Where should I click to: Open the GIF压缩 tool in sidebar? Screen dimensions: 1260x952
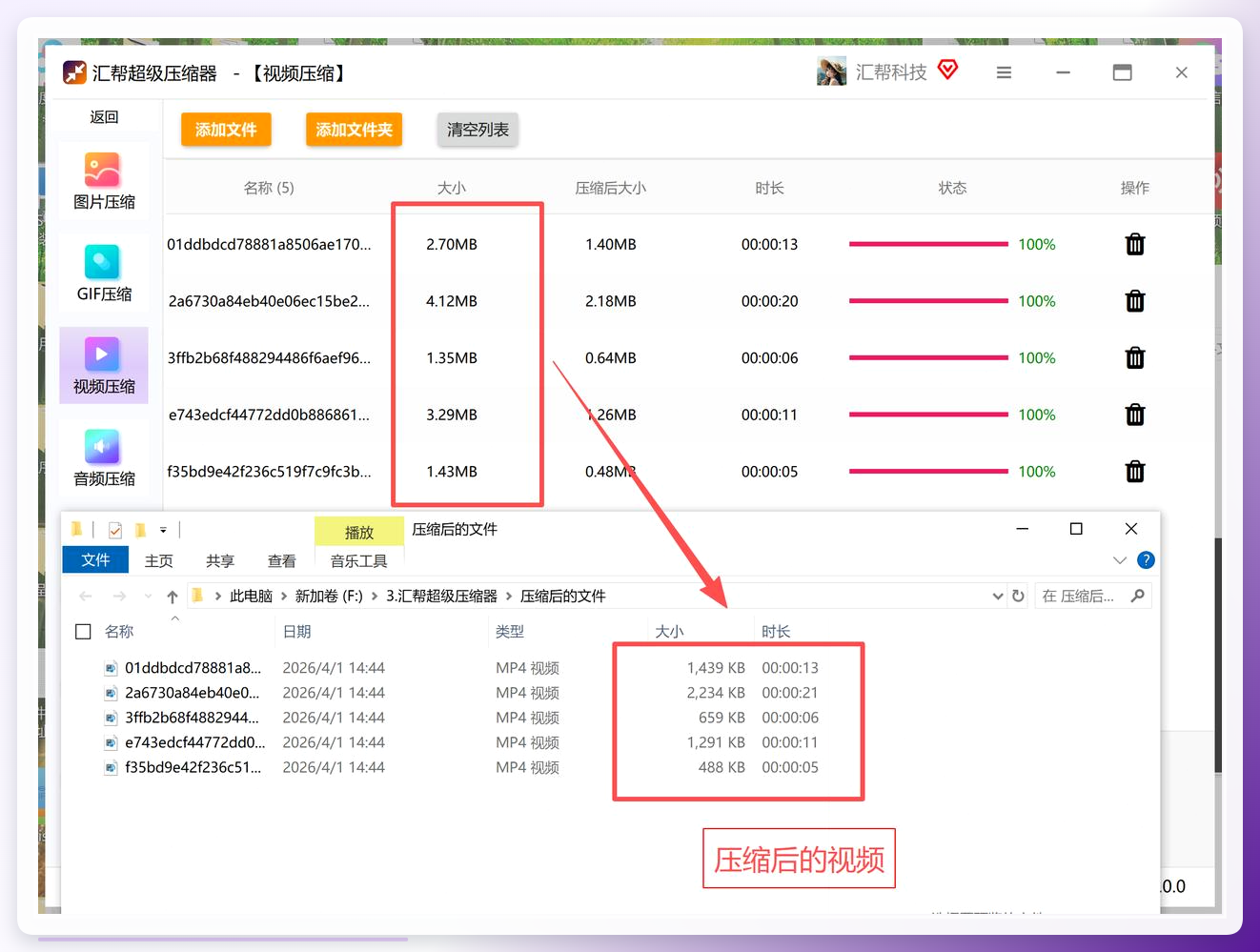point(104,275)
